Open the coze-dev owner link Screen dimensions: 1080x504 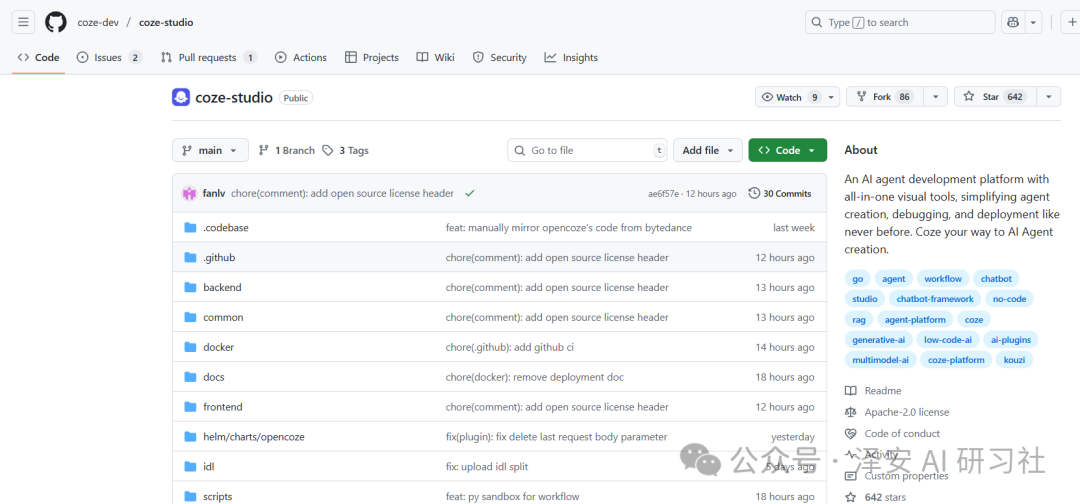[98, 22]
